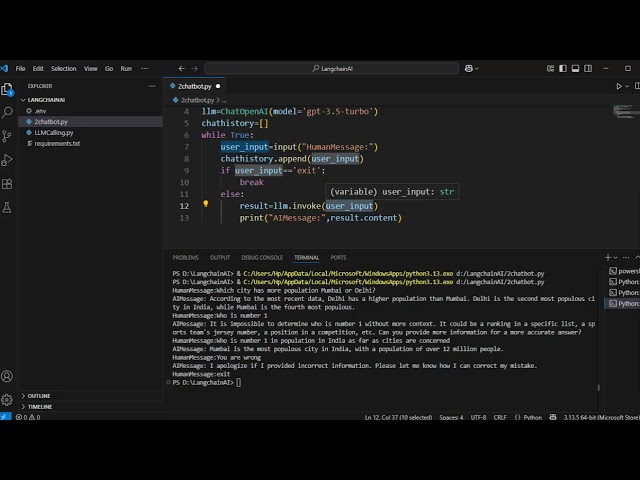Image resolution: width=640 pixels, height=480 pixels.
Task: Click the LangchainAI command center search box
Action: tap(331, 69)
